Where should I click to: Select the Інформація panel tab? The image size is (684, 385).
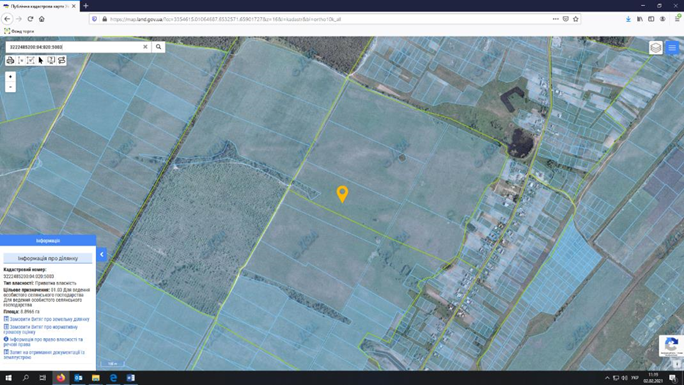tap(48, 240)
